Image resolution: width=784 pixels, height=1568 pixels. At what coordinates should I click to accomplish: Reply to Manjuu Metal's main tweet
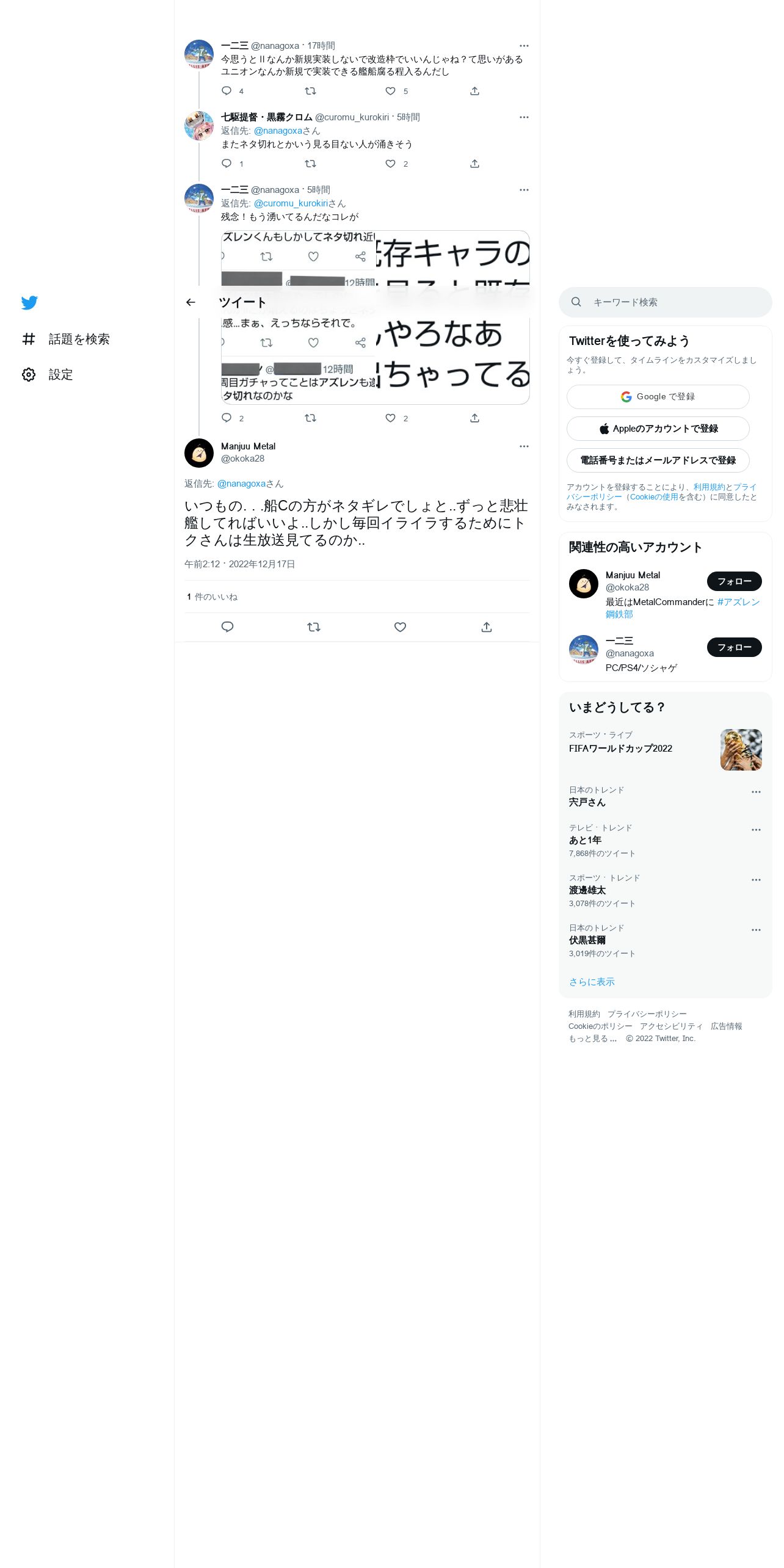point(227,627)
